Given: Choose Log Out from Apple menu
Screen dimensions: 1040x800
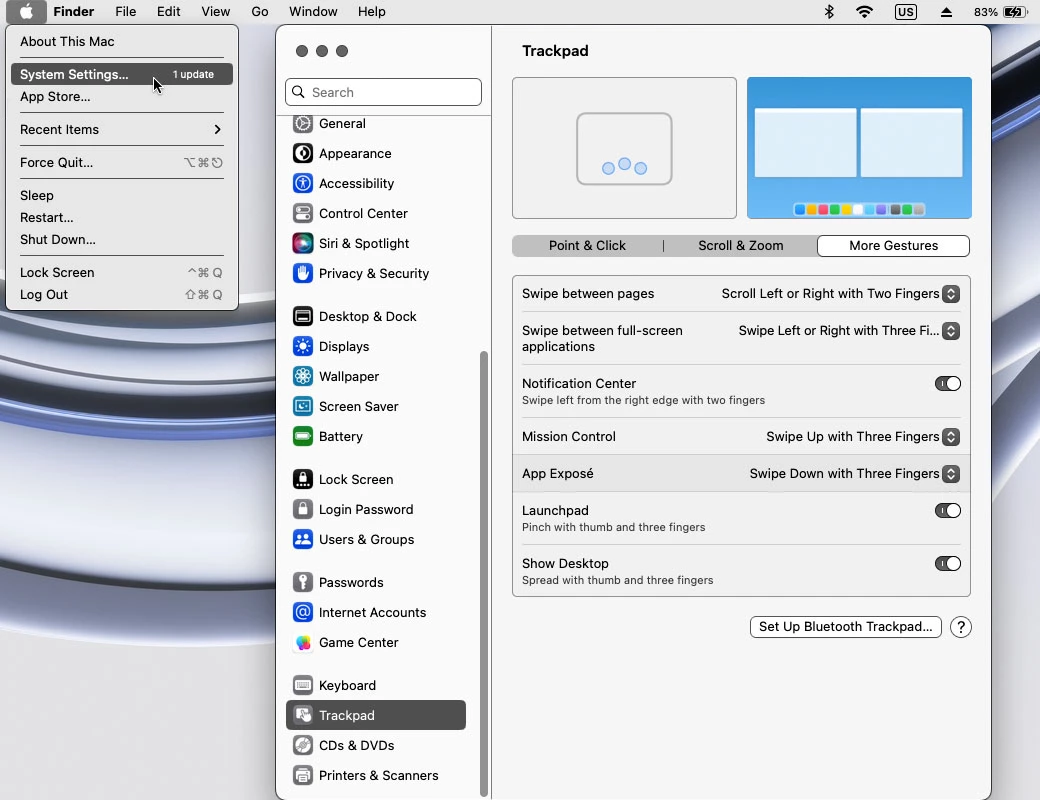Looking at the screenshot, I should 122,295.
